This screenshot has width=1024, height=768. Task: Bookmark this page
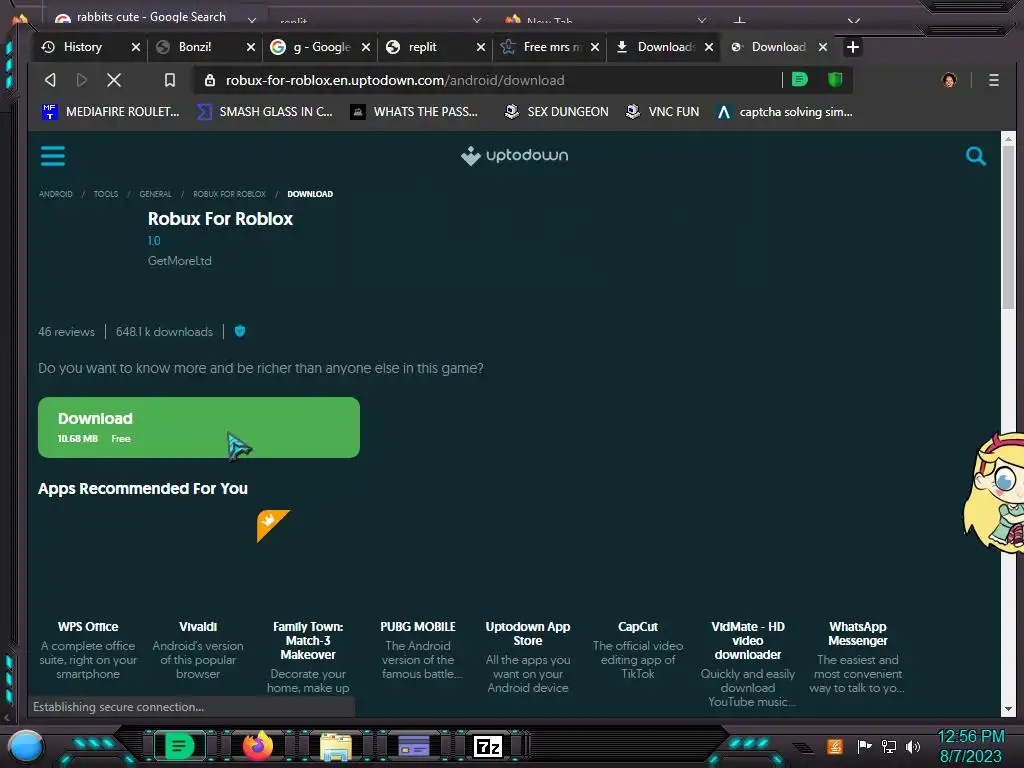[170, 80]
